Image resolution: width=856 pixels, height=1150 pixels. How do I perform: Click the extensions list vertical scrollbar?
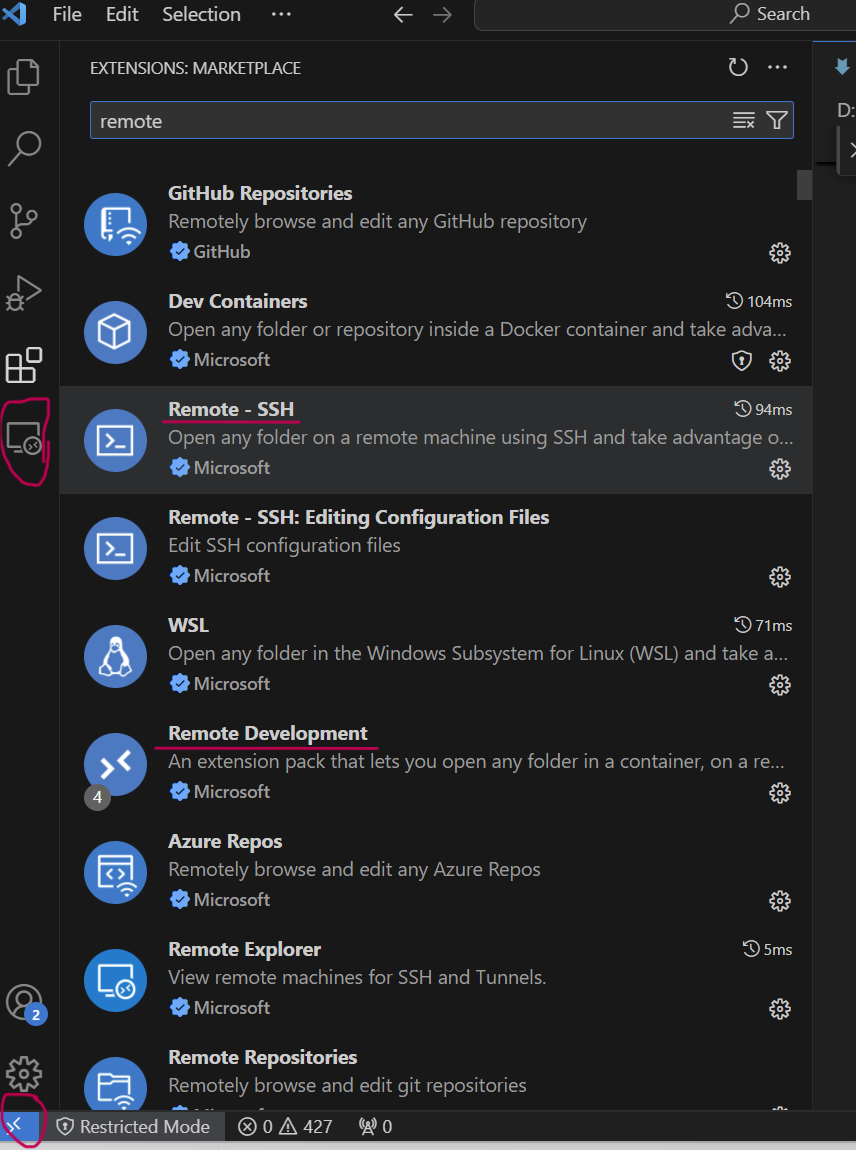(804, 185)
